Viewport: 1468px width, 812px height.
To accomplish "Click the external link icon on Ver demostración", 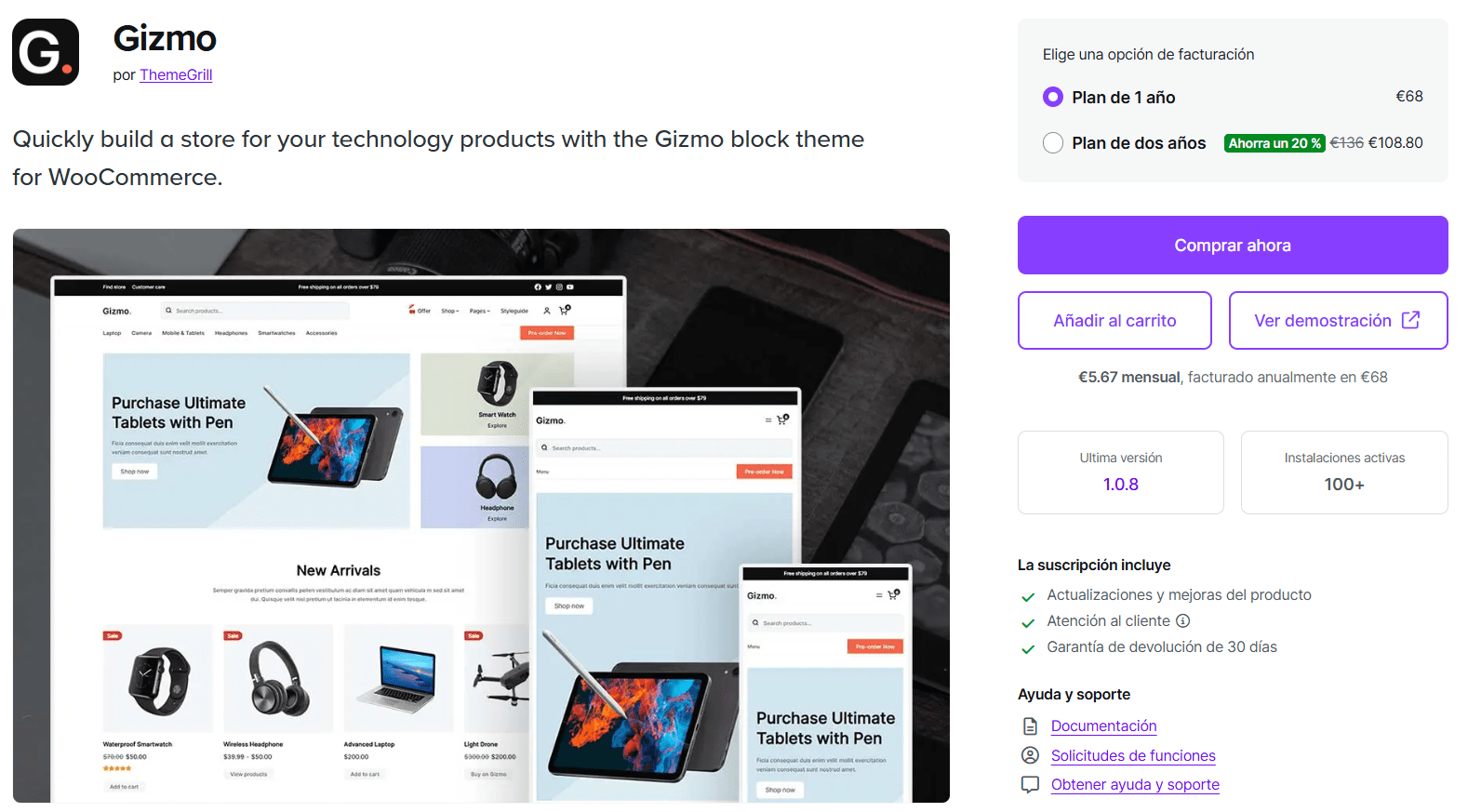I will click(1410, 320).
